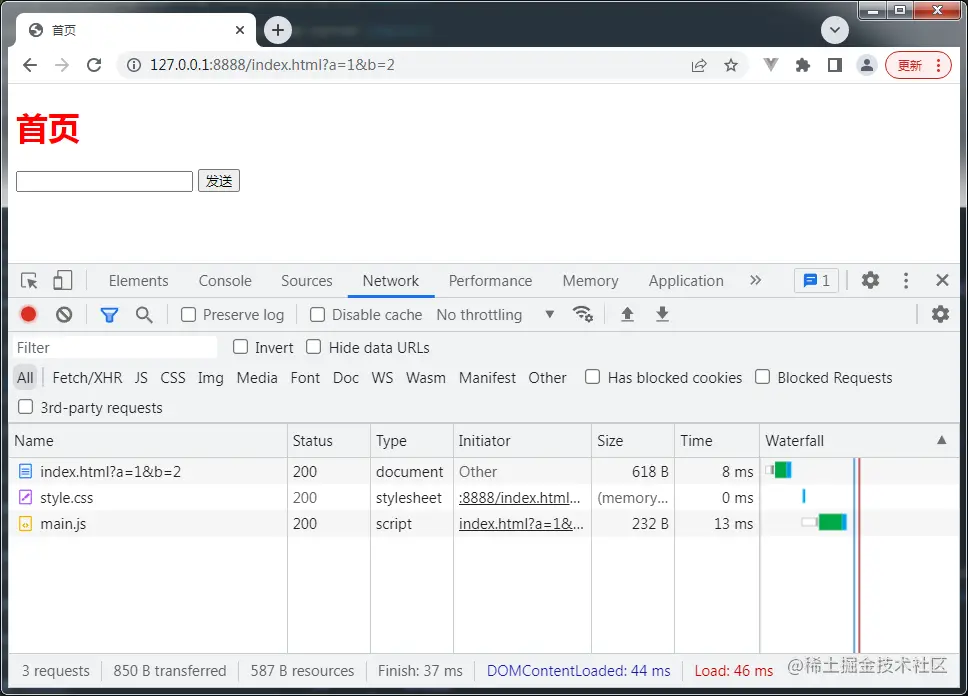The height and width of the screenshot is (696, 968).
Task: Check Has blocked cookies checkbox
Action: 593,377
